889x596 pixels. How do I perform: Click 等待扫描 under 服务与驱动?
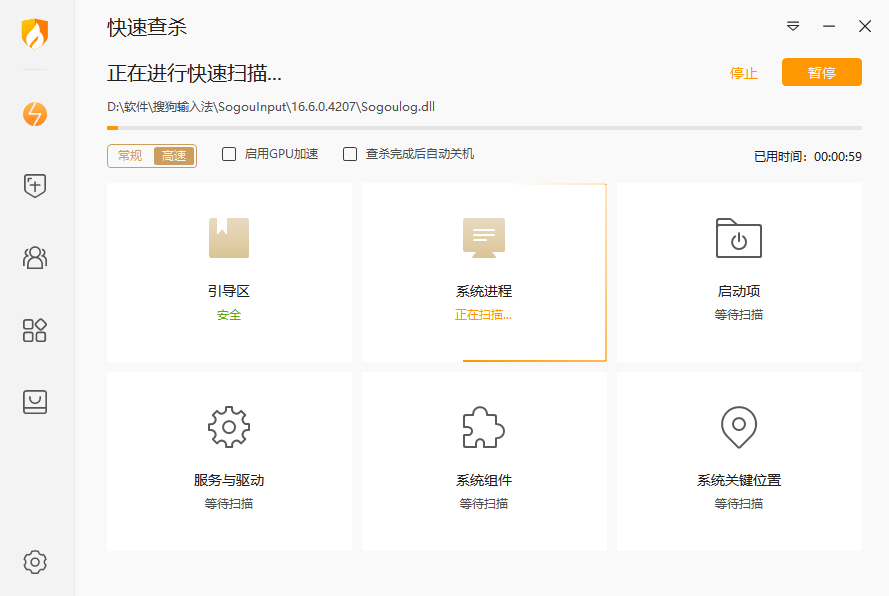tap(229, 504)
